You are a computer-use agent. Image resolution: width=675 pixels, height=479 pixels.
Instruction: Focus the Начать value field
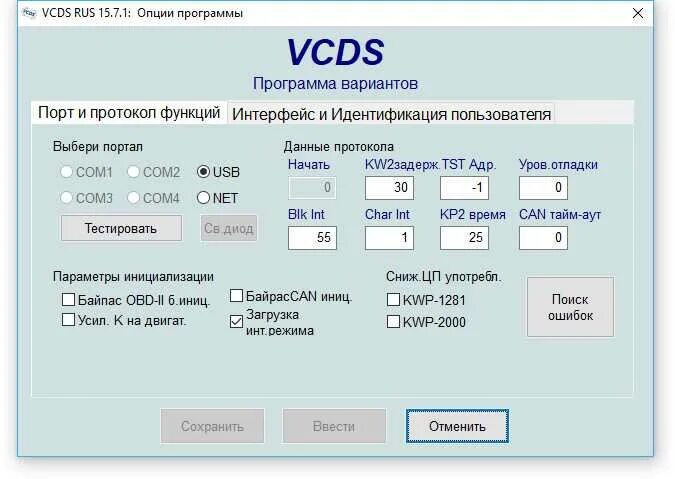pos(312,188)
